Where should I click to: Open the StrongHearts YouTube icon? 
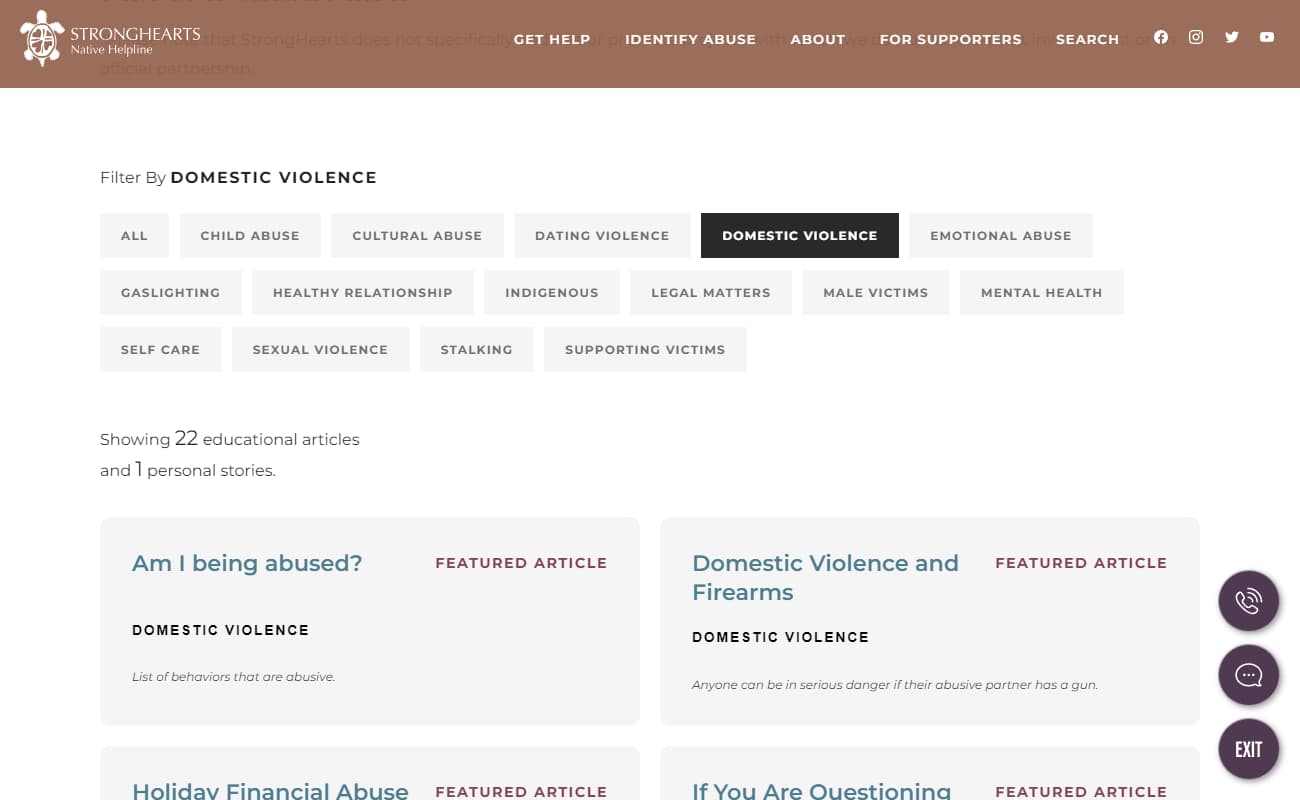(x=1267, y=37)
